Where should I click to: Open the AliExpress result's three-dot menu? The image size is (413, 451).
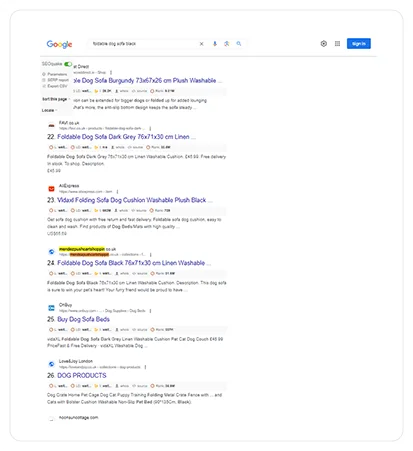117,192
